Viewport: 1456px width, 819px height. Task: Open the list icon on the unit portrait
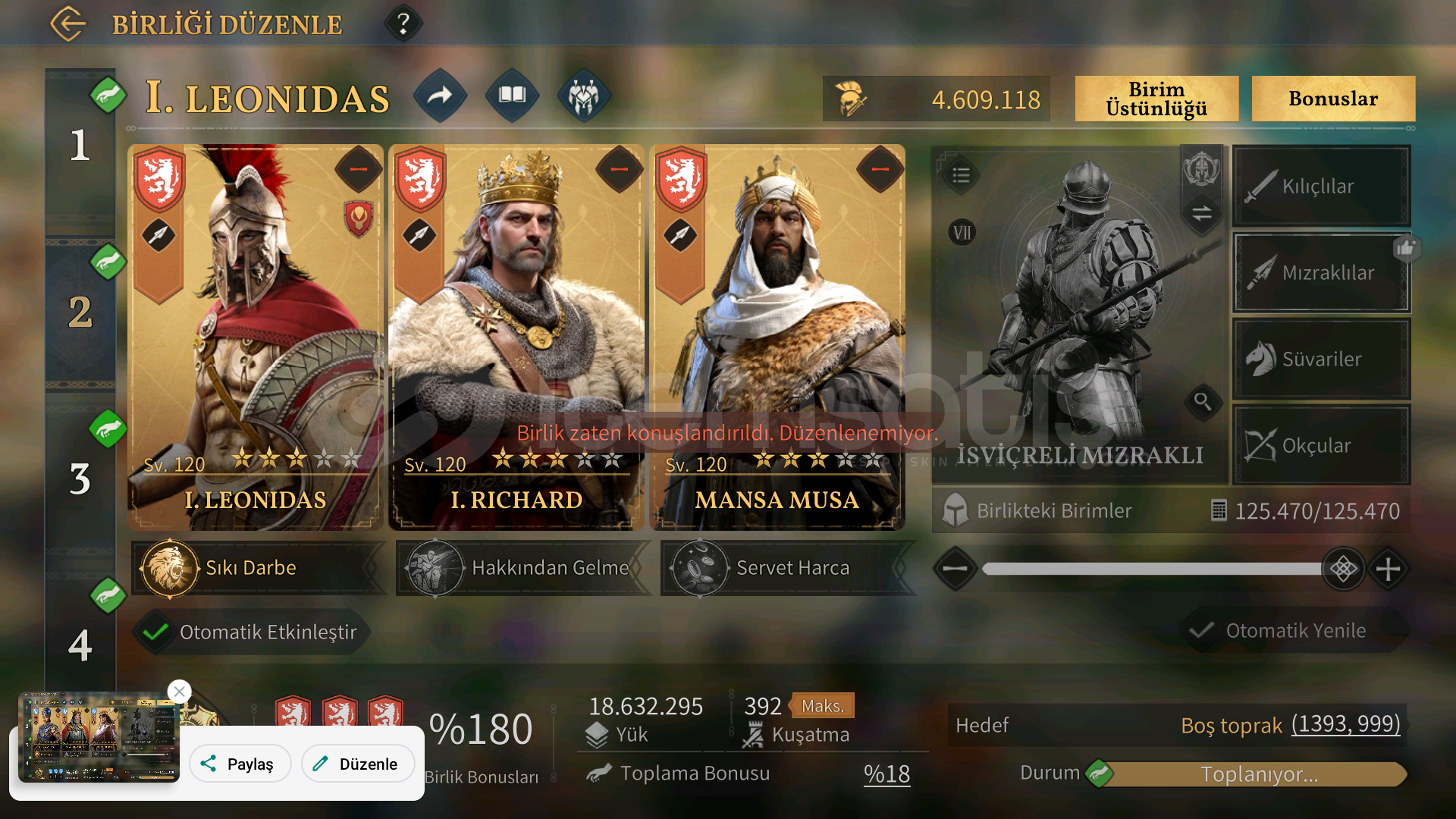tap(961, 176)
